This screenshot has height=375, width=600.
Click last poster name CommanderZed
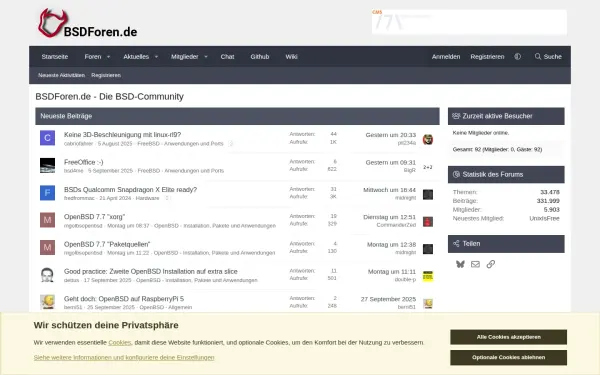click(396, 225)
